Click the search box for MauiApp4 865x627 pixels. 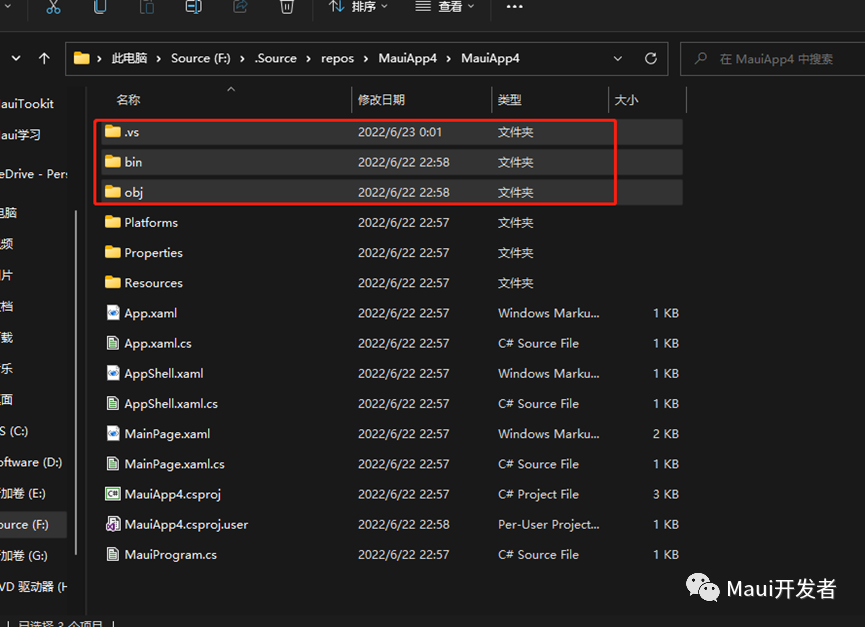coord(775,59)
